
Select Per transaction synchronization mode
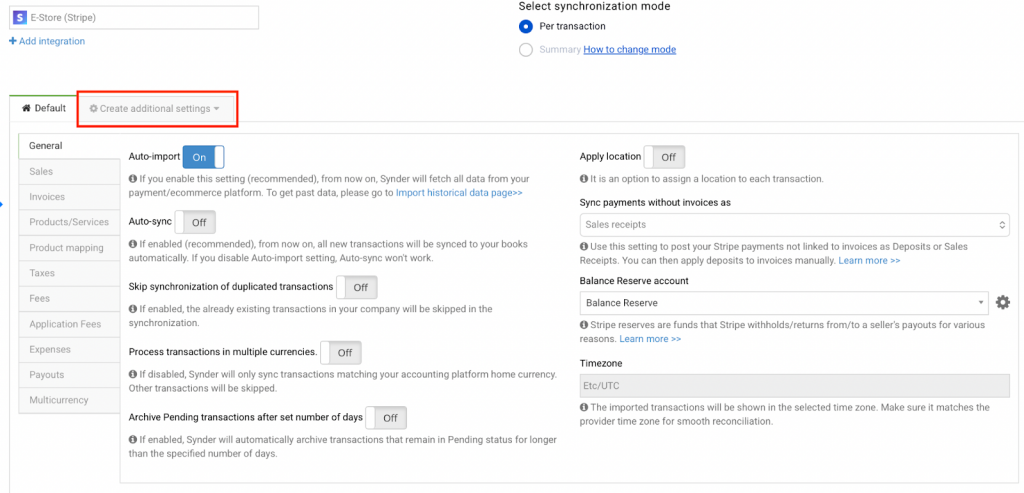526,26
